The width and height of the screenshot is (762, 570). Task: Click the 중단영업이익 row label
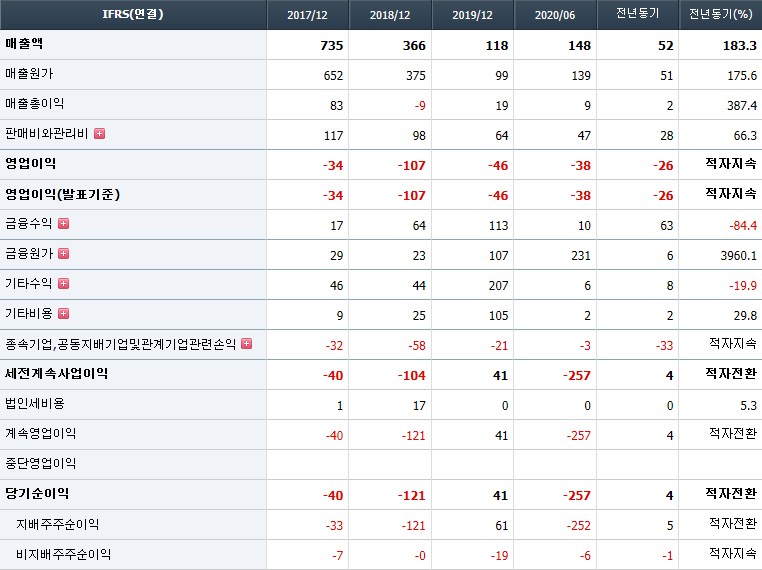tap(40, 464)
